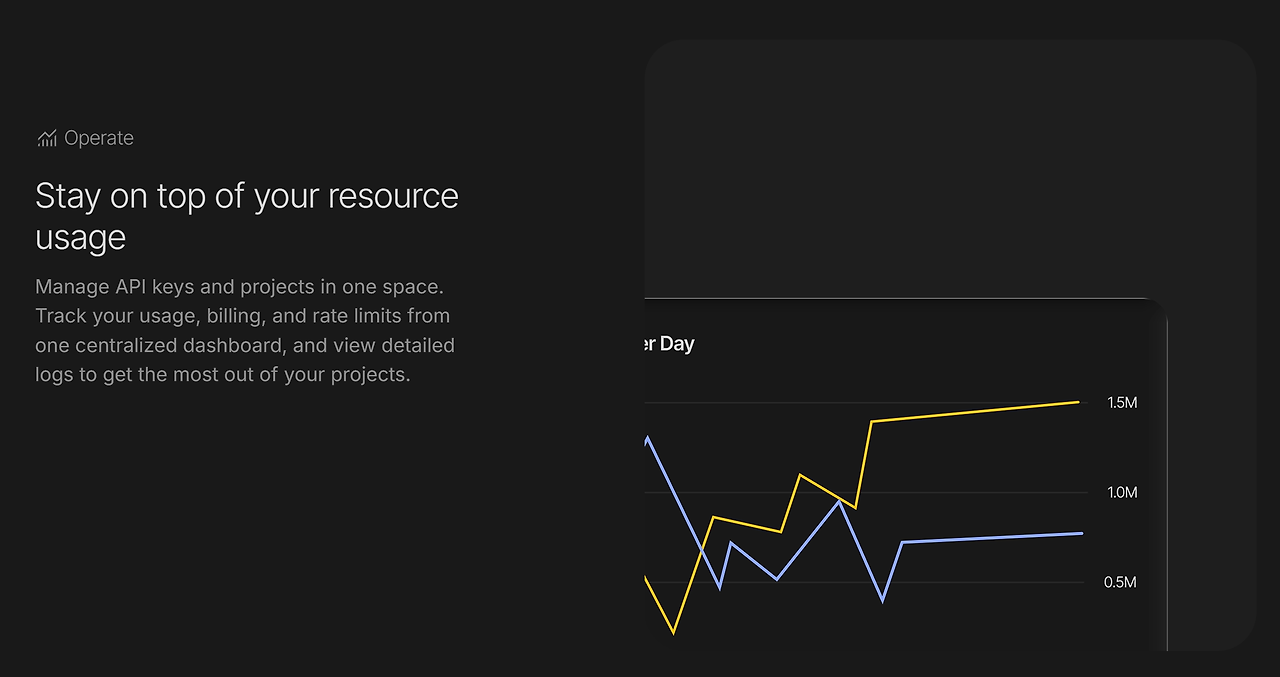1280x677 pixels.
Task: Click the blue line's peak near 1.0M gridline
Action: 839,501
